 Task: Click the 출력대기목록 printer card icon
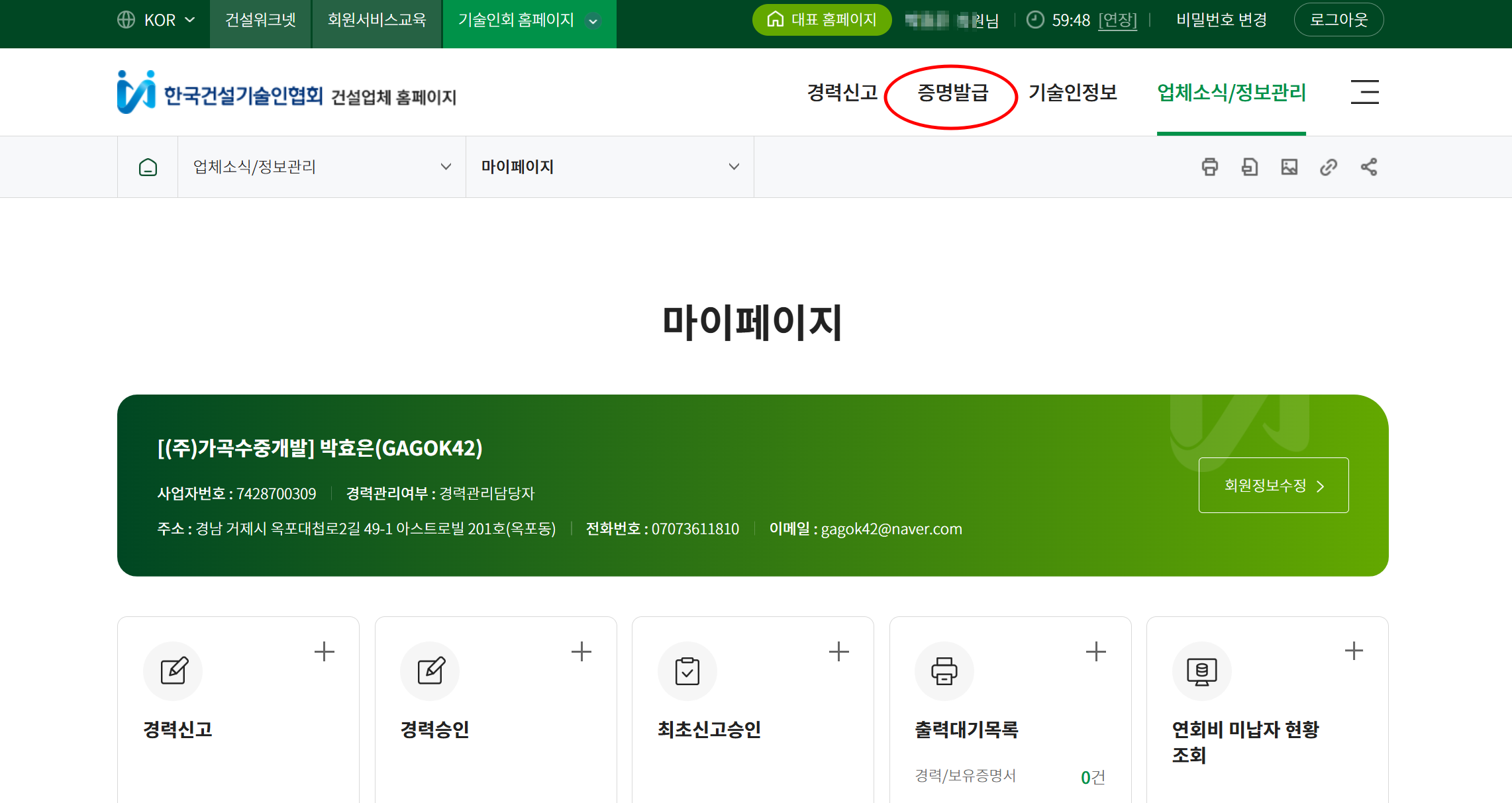coord(944,671)
